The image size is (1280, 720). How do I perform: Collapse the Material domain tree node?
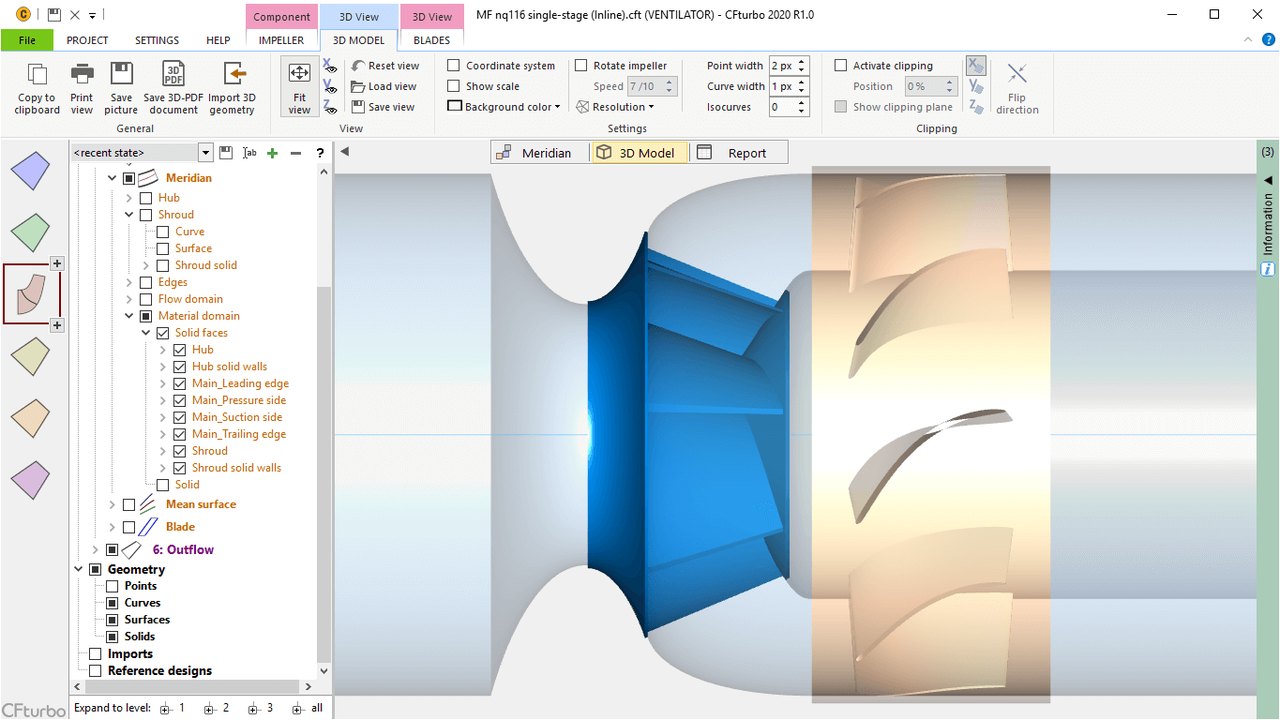(x=129, y=316)
